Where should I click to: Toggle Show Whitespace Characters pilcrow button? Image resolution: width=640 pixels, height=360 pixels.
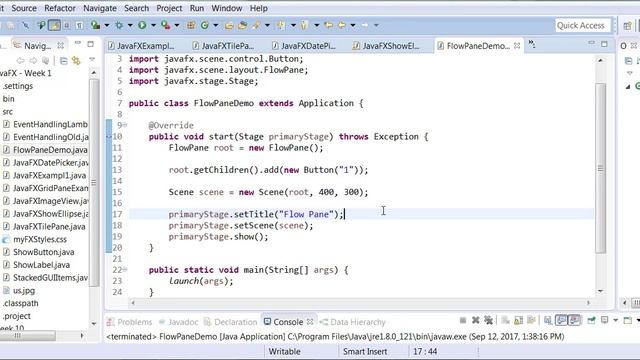[79, 25]
